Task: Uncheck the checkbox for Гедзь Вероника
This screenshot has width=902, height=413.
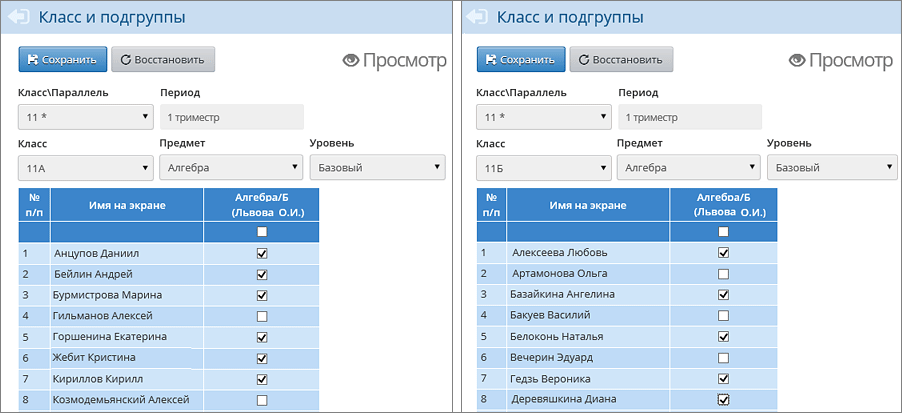Action: point(724,378)
